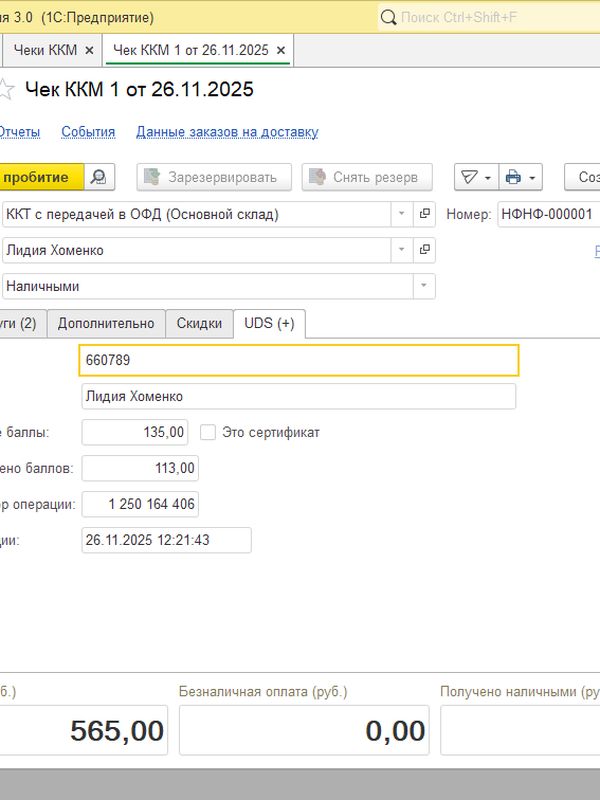Click the 'НФНФ-000001' number field
This screenshot has height=800, width=600.
tap(548, 214)
